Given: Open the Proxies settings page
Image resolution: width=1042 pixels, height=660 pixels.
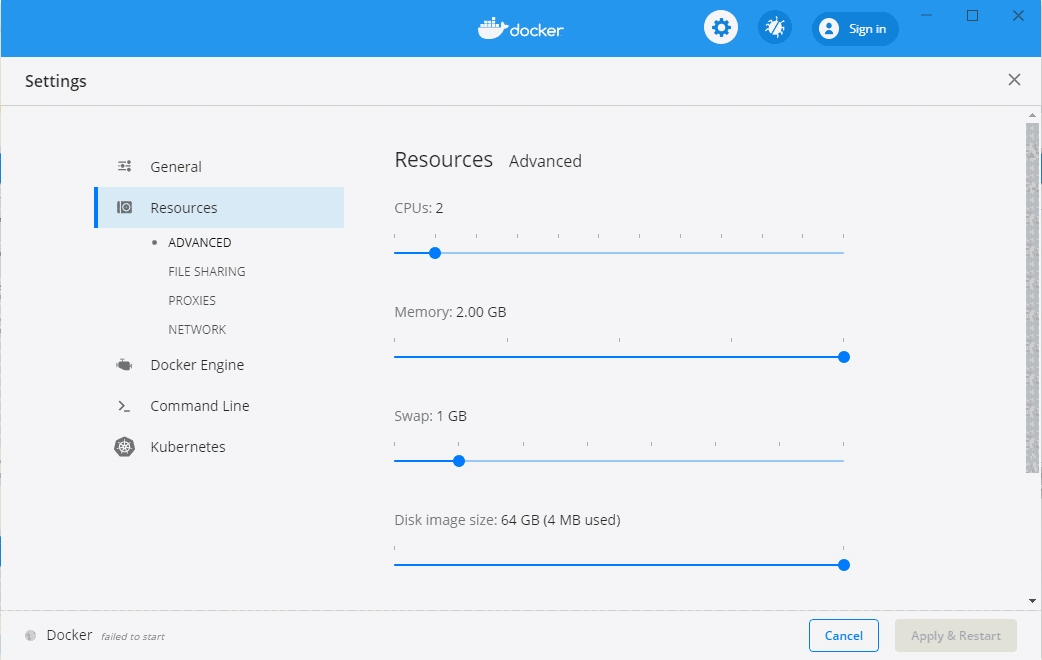Looking at the screenshot, I should point(192,300).
